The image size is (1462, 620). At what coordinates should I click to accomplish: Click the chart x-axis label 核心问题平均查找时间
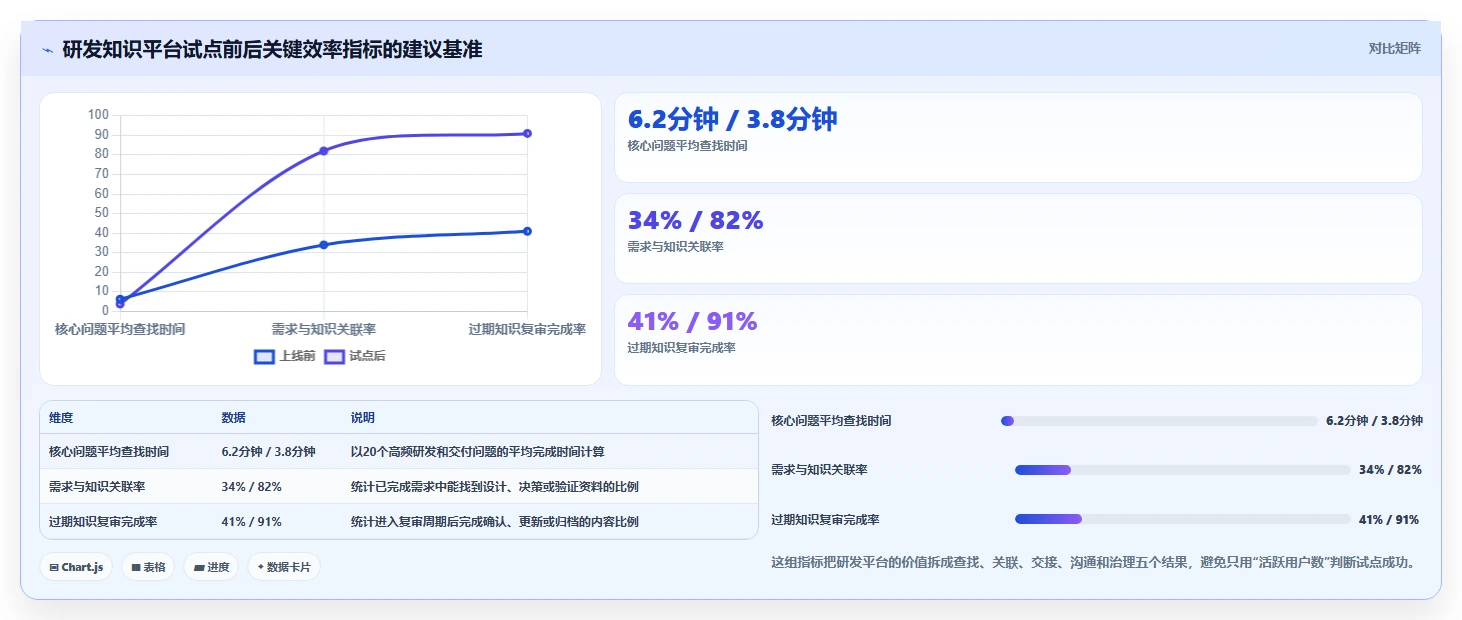(x=120, y=329)
